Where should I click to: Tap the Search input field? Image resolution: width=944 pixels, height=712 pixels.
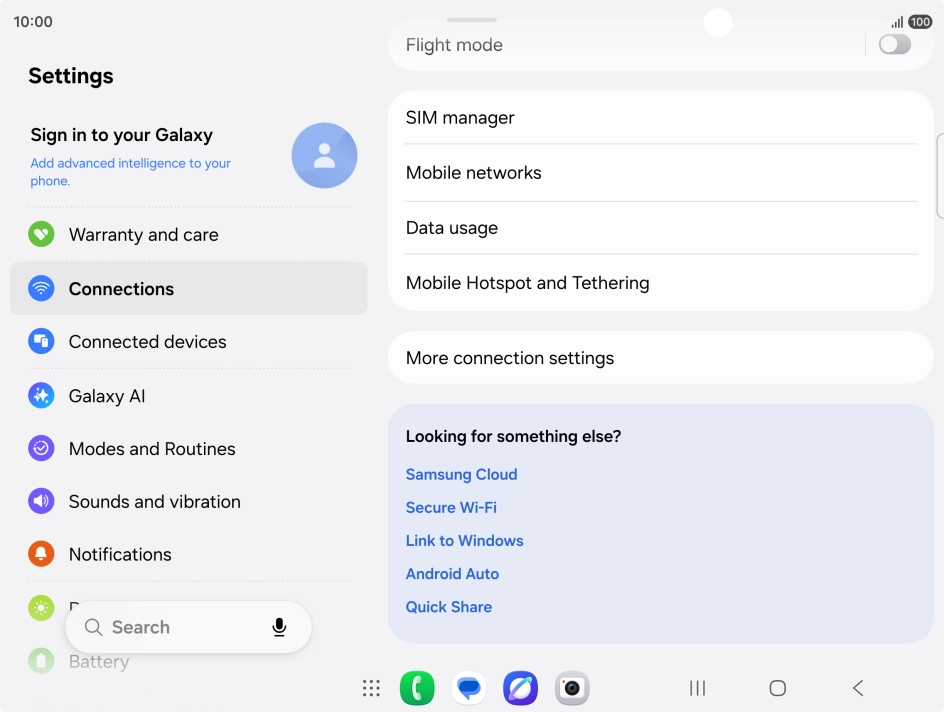188,627
